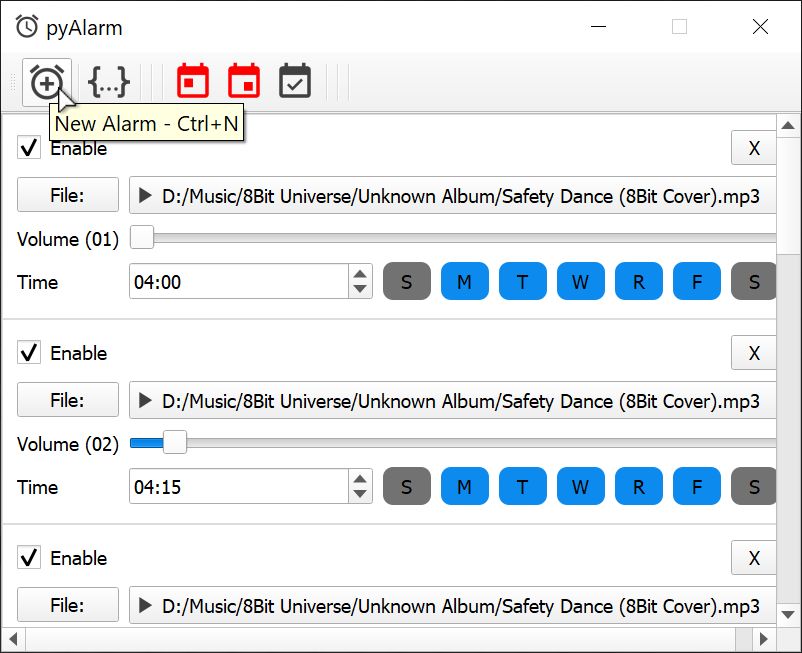
Task: Toggle Thursday (R) on the 04:00 alarm
Action: tap(639, 281)
